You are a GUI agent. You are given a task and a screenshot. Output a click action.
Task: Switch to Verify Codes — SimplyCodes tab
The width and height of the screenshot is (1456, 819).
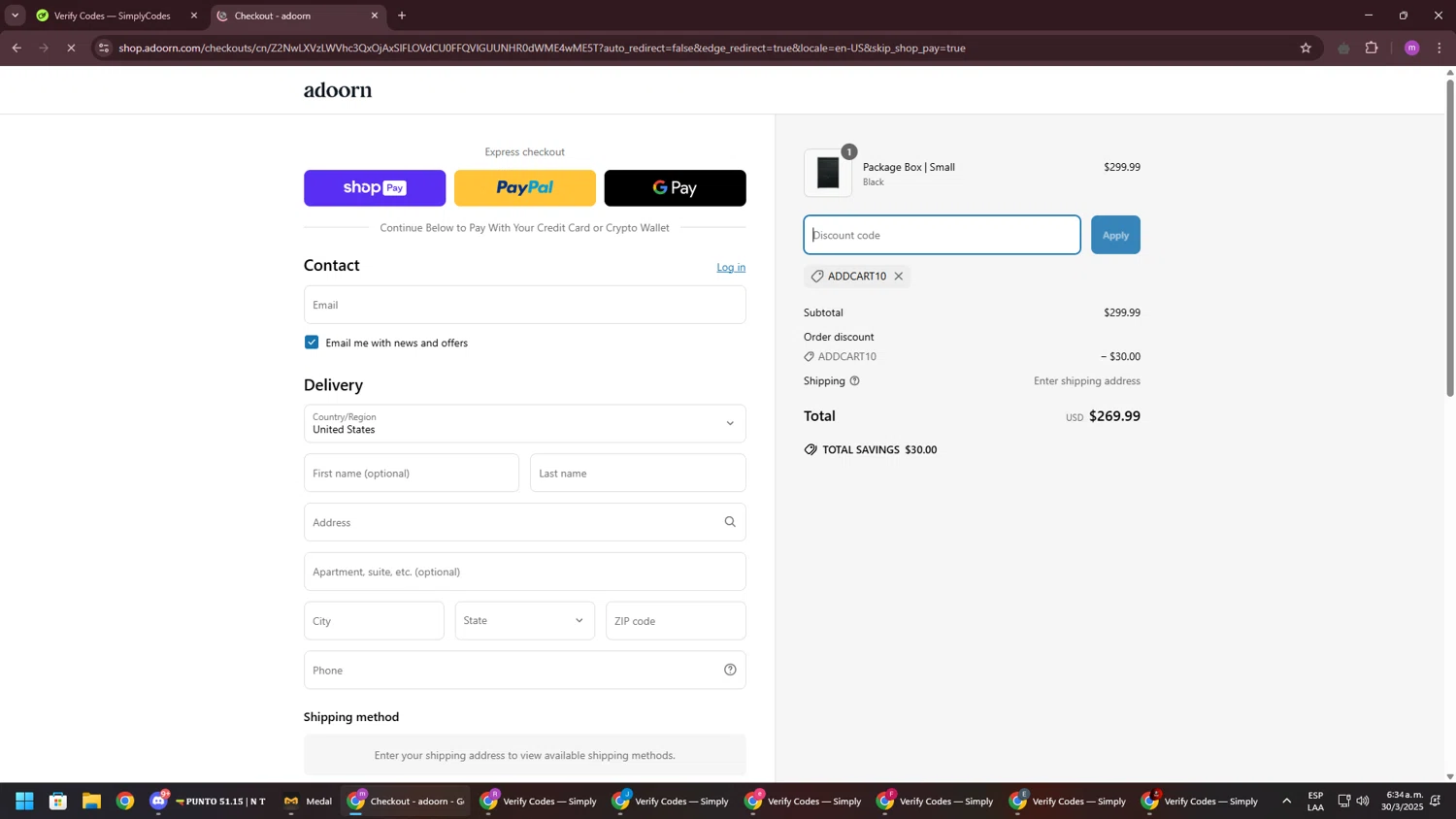[x=112, y=16]
